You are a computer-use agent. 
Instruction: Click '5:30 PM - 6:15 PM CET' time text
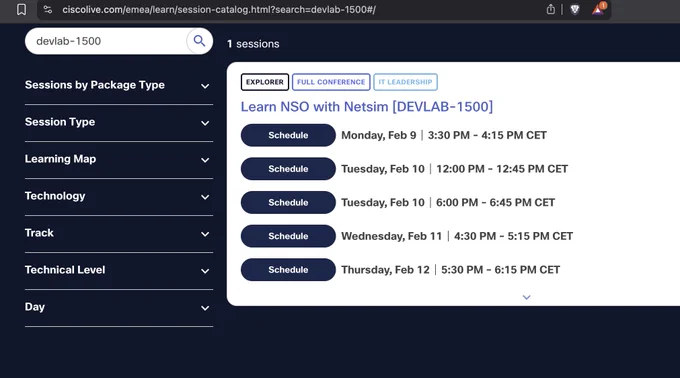click(x=500, y=270)
